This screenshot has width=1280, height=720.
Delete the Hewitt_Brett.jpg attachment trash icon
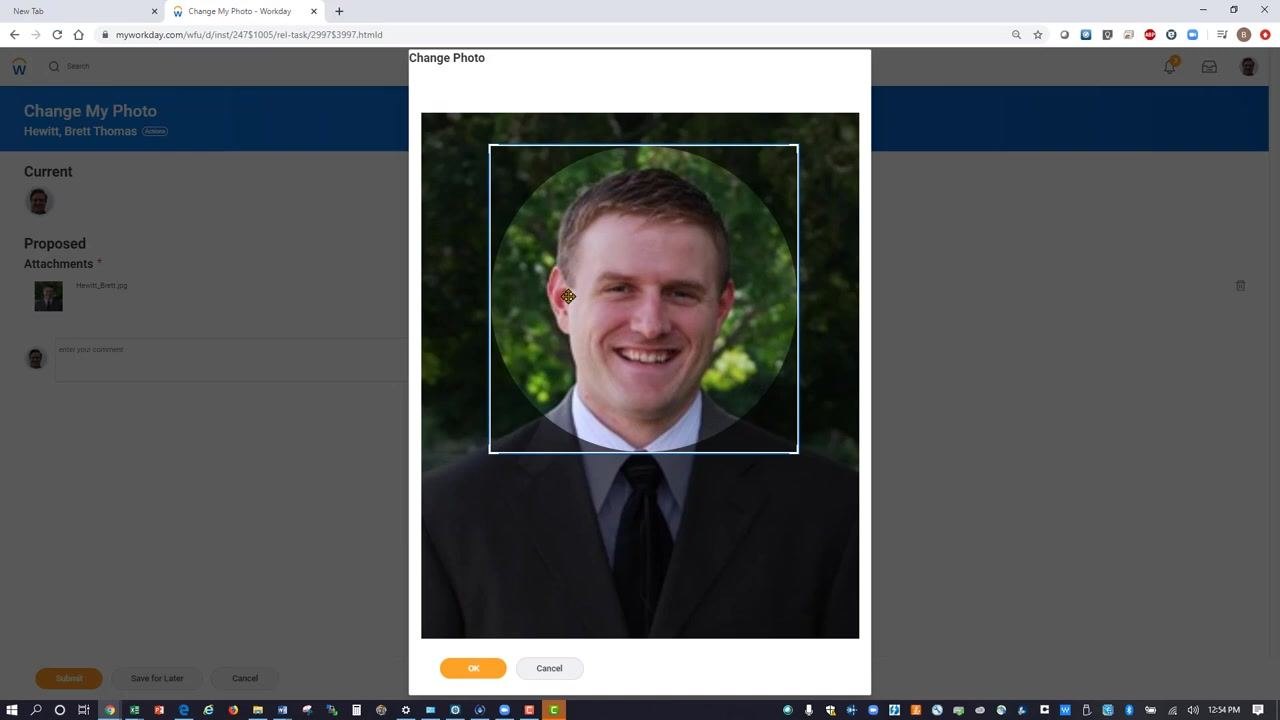tap(1240, 285)
